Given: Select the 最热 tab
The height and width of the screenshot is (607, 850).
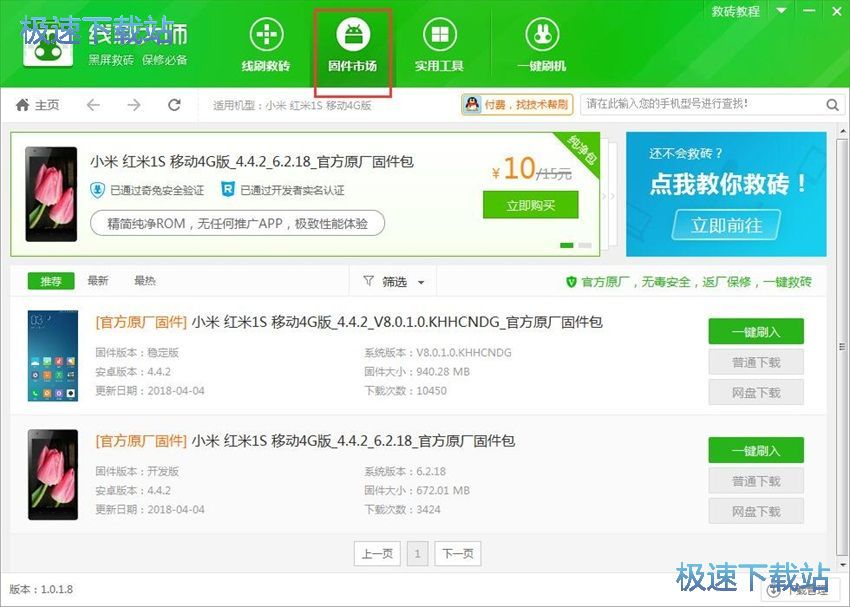Looking at the screenshot, I should (145, 281).
